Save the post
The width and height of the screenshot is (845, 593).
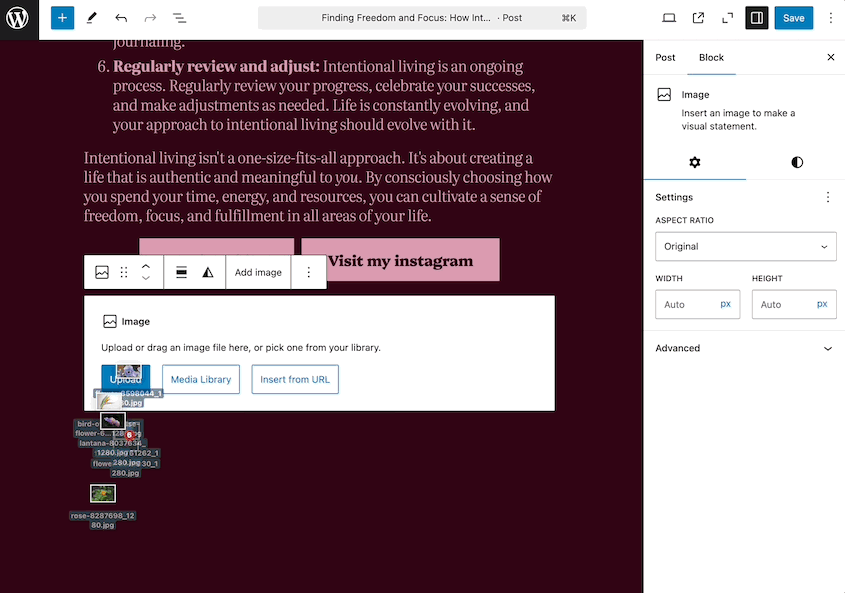[793, 18]
